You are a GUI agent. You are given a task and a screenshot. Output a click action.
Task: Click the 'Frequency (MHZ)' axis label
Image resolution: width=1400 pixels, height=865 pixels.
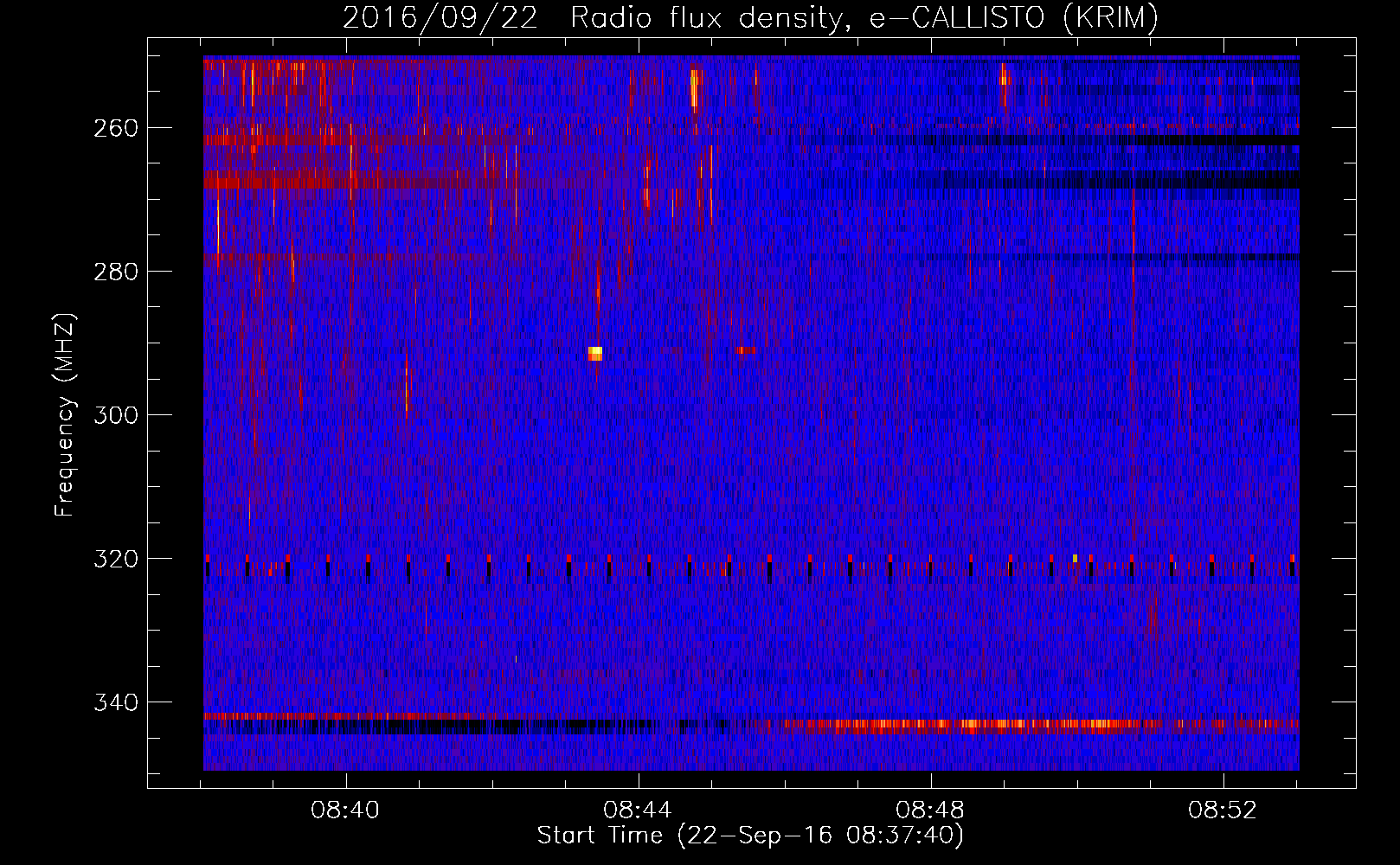(65, 414)
